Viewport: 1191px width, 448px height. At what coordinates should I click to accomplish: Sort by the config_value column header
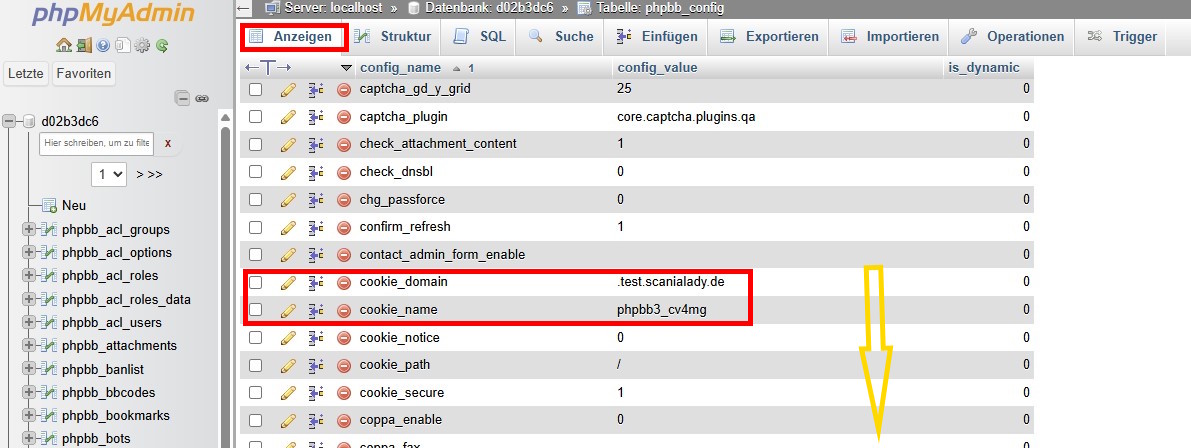pos(657,68)
